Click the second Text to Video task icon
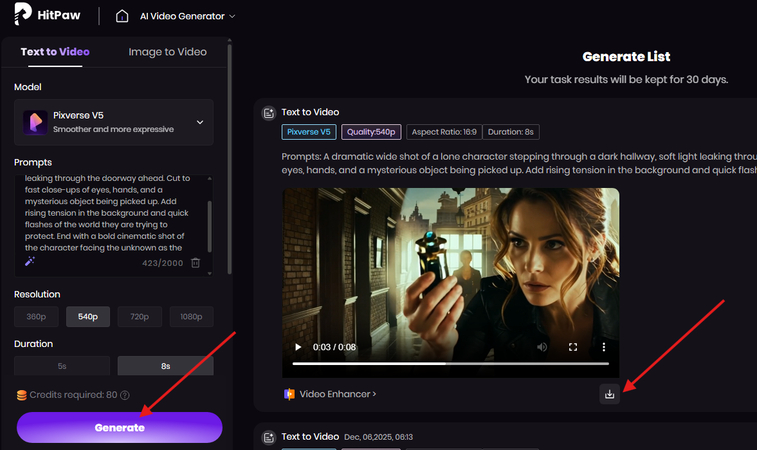 pyautogui.click(x=268, y=437)
